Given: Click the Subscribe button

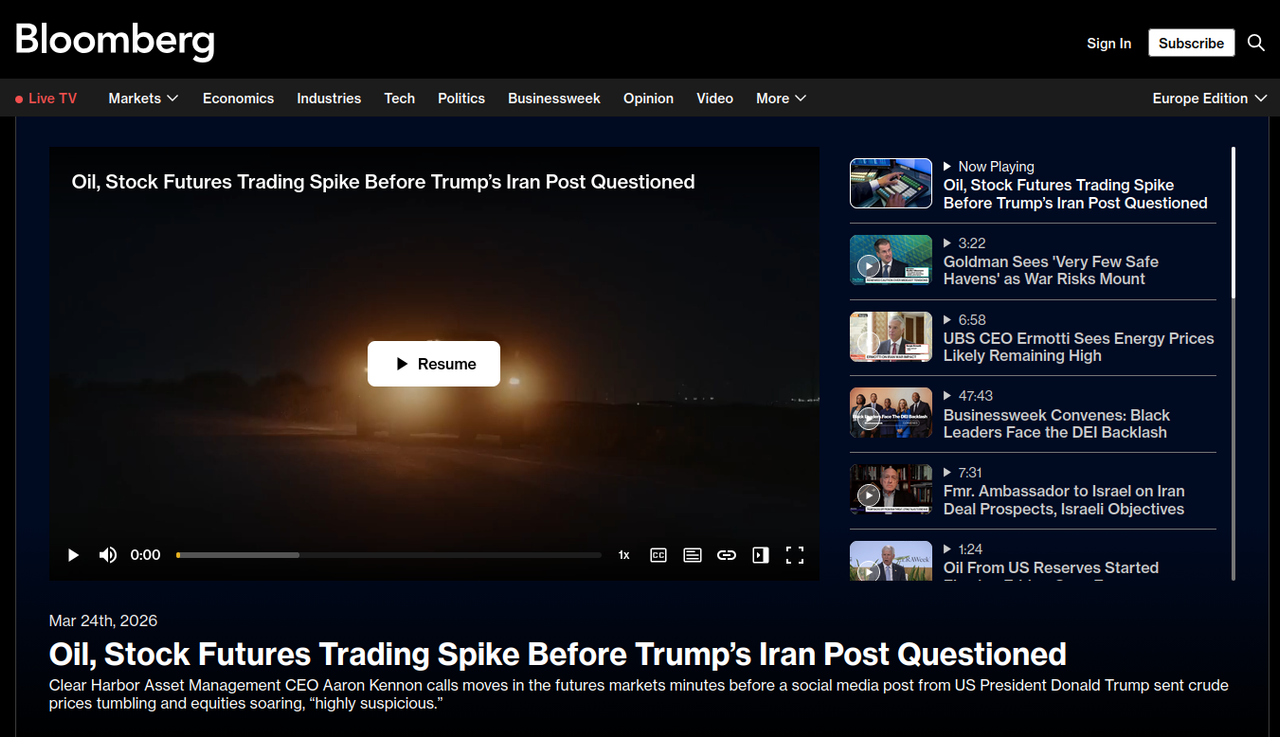Looking at the screenshot, I should pyautogui.click(x=1191, y=43).
